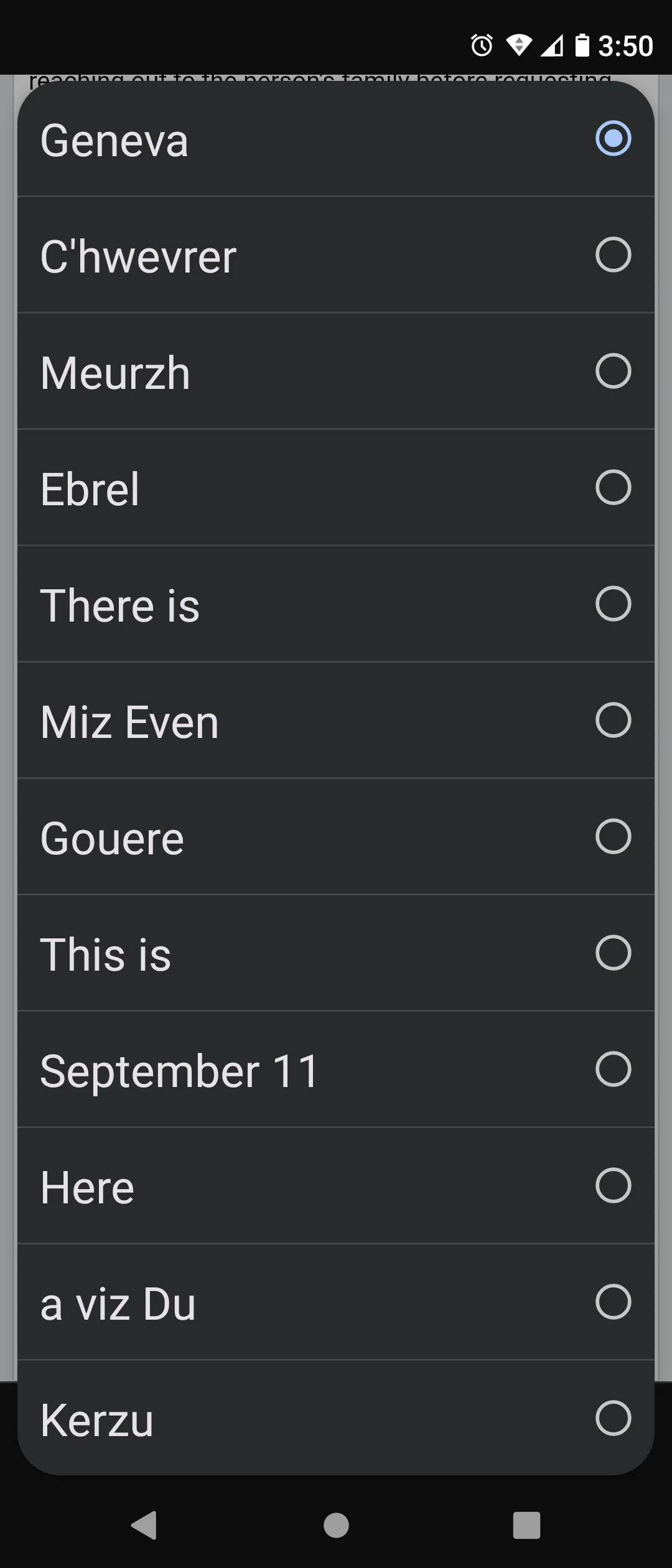This screenshot has height=1568, width=672.
Task: Select the C'hwevrer radio button
Action: (x=613, y=254)
